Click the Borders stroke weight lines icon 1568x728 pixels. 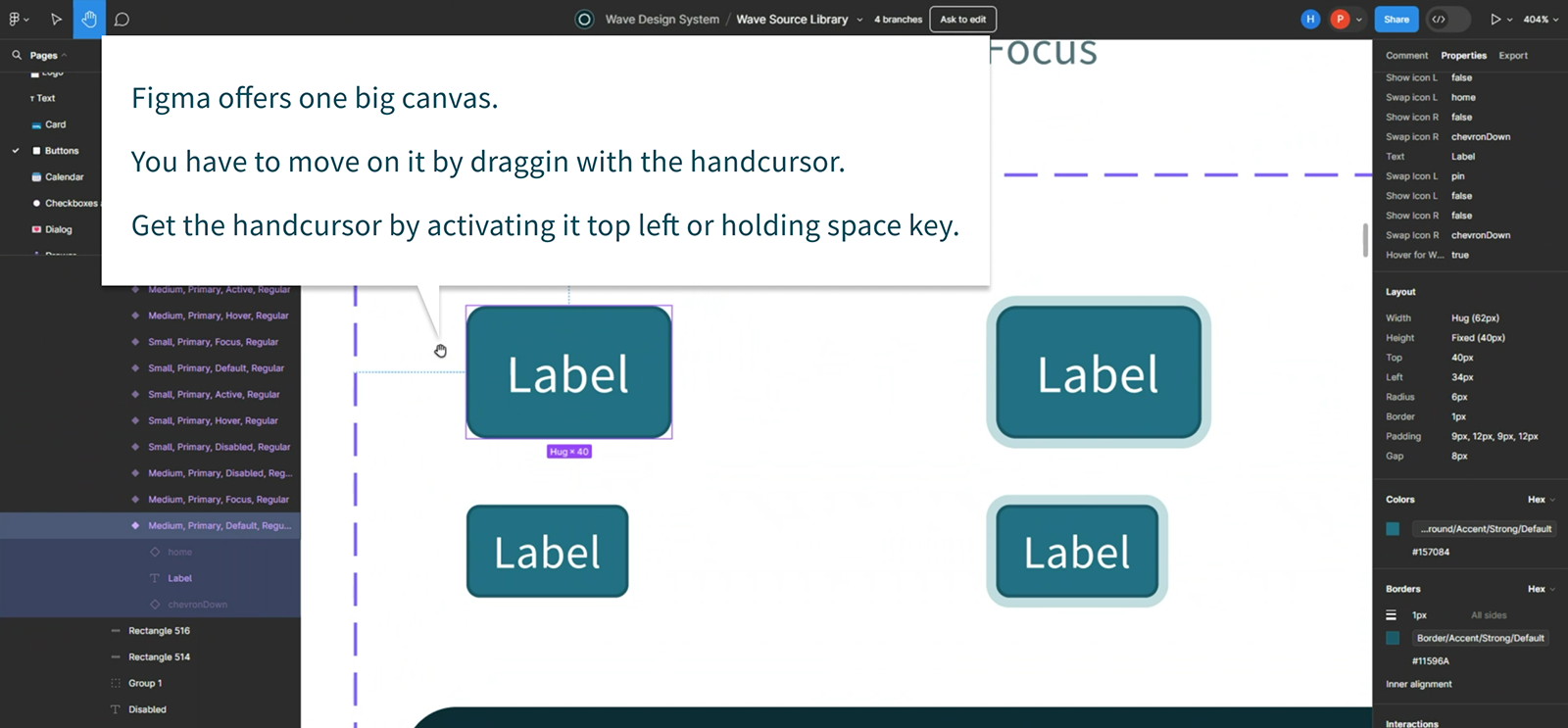1391,615
